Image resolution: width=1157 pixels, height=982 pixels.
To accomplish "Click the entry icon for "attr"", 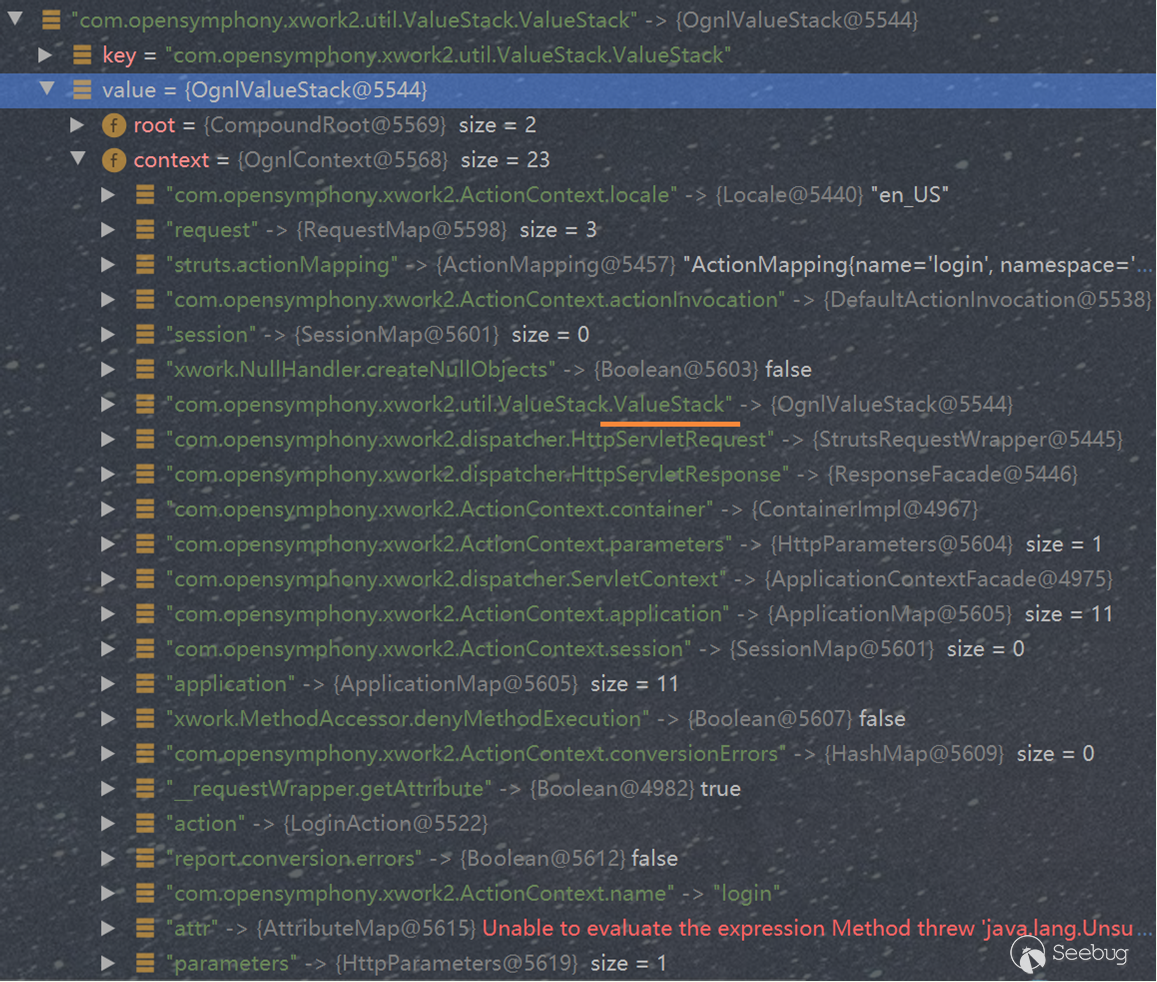I will (145, 928).
